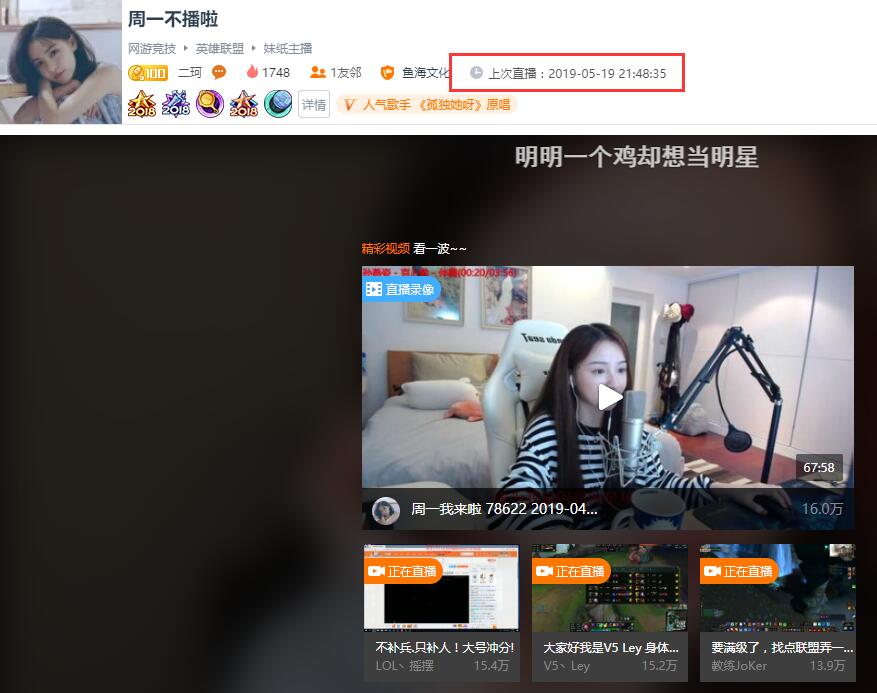Open V5 Ley live stream thumbnail

(x=610, y=588)
